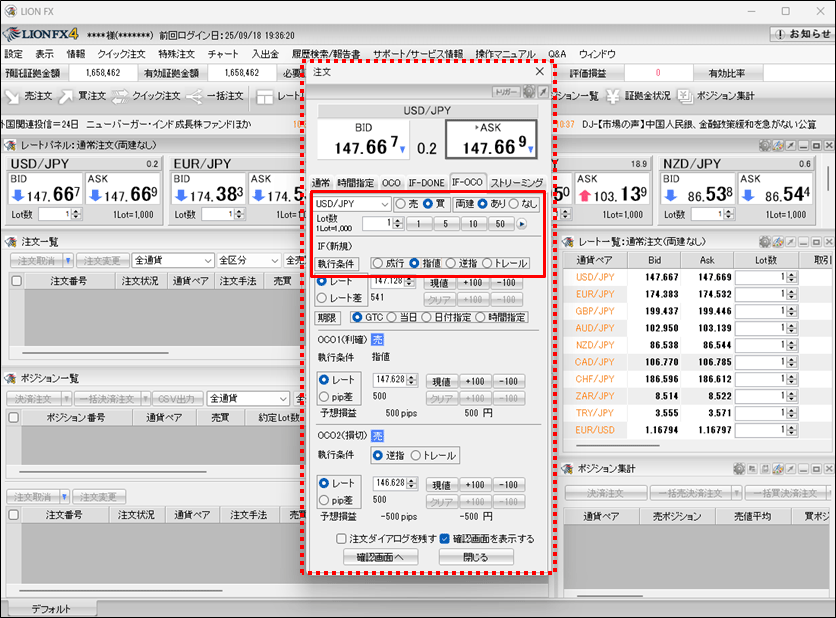Click the gear settings icon in order dialog
The width and height of the screenshot is (836, 618).
(x=530, y=92)
